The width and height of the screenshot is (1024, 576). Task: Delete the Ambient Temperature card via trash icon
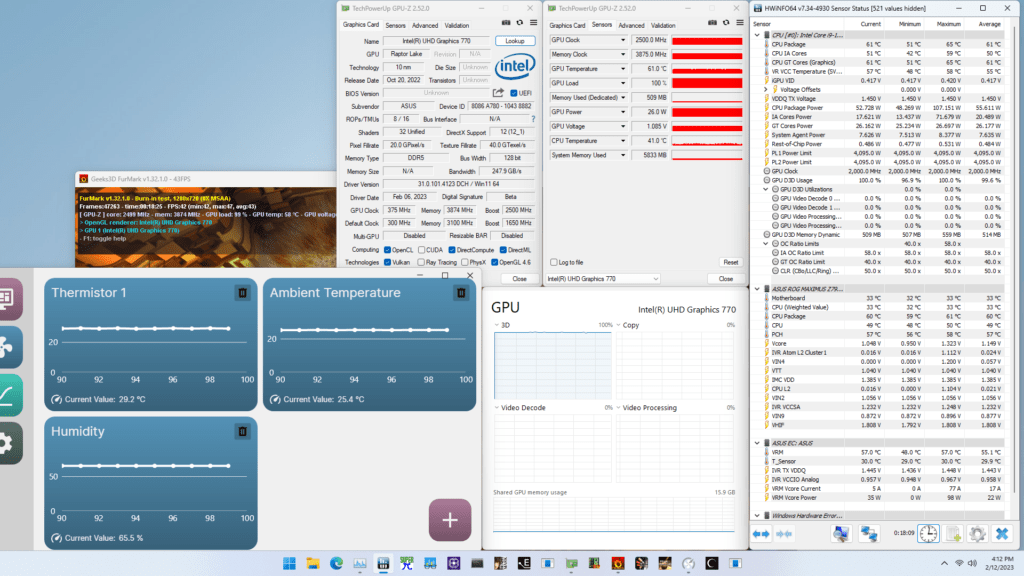tap(461, 293)
